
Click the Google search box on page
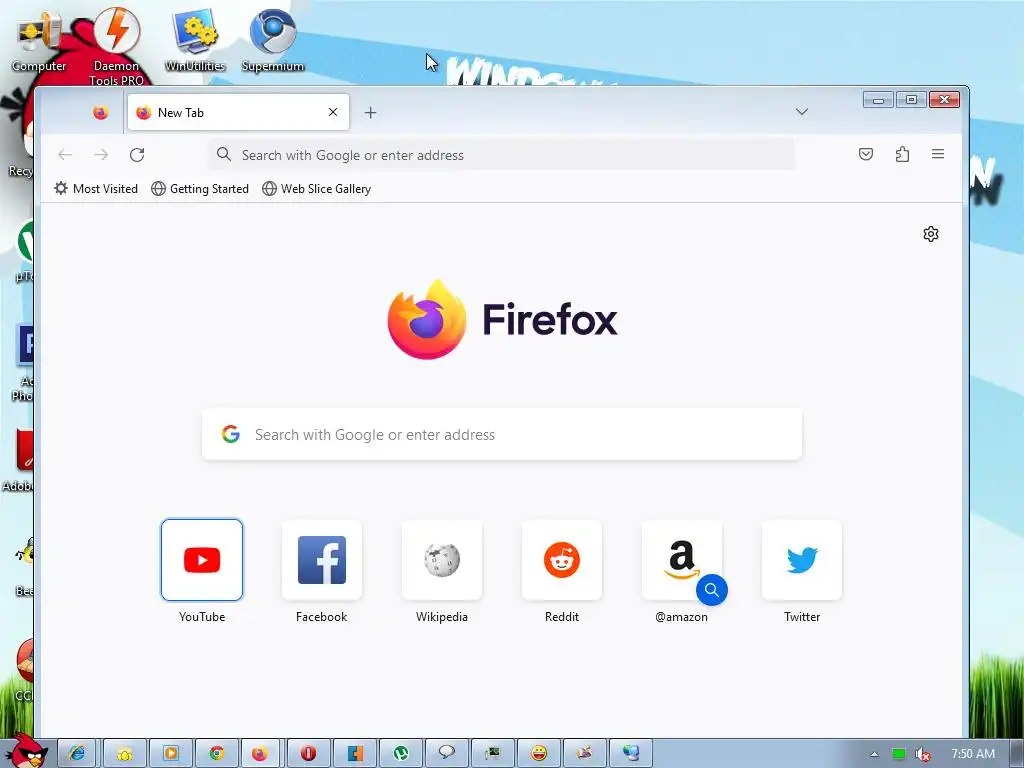tap(502, 434)
